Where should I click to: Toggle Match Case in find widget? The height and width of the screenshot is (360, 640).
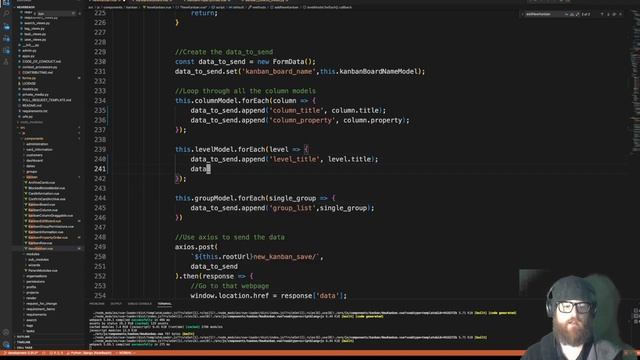tap(567, 14)
